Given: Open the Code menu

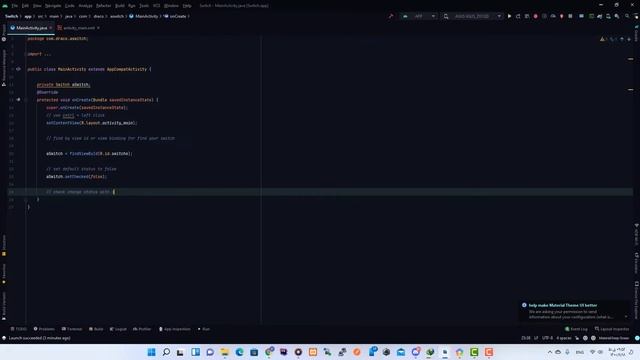Looking at the screenshot, I should click(x=70, y=6).
